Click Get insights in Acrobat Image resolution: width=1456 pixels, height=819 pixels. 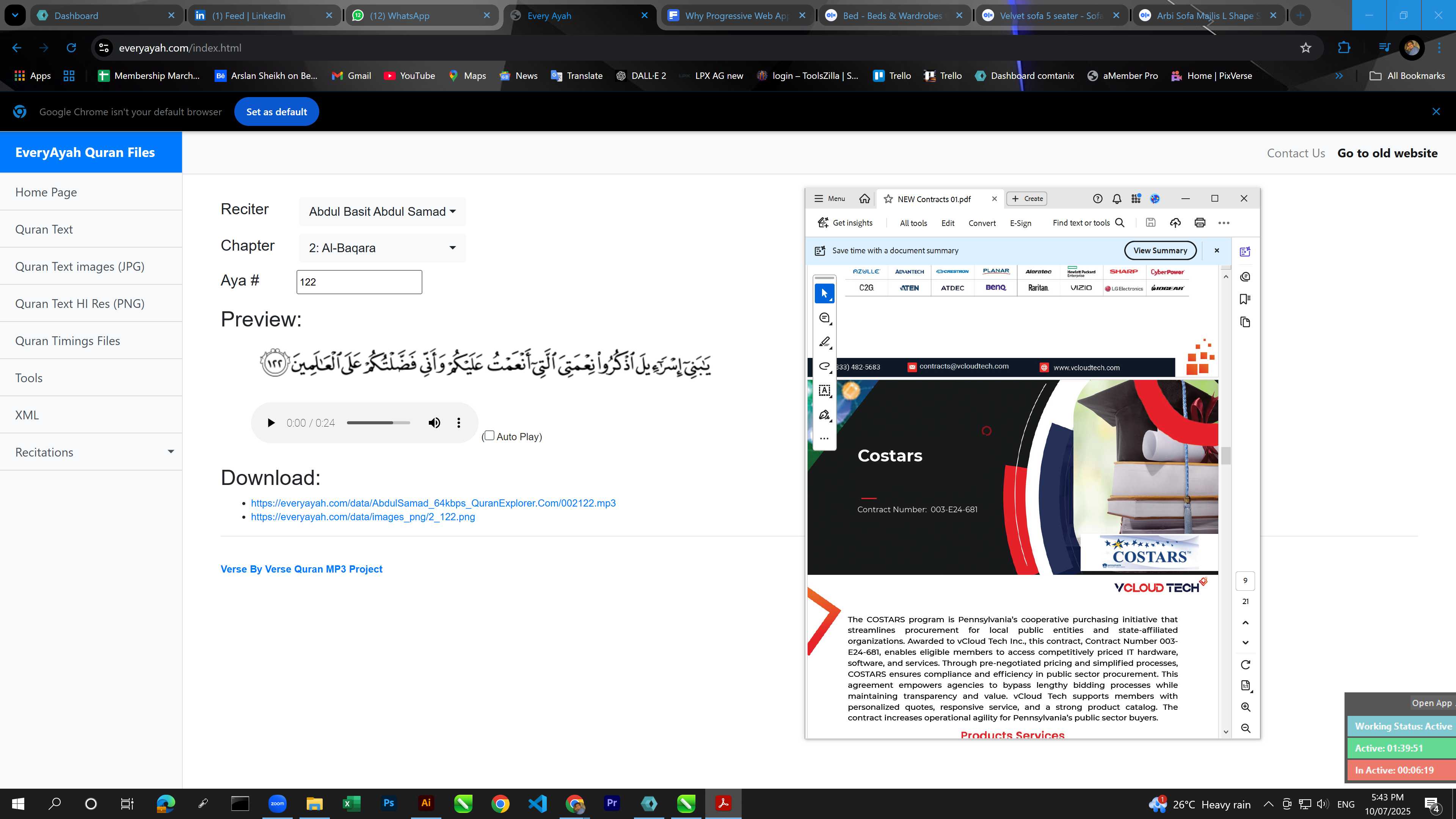pyautogui.click(x=845, y=223)
